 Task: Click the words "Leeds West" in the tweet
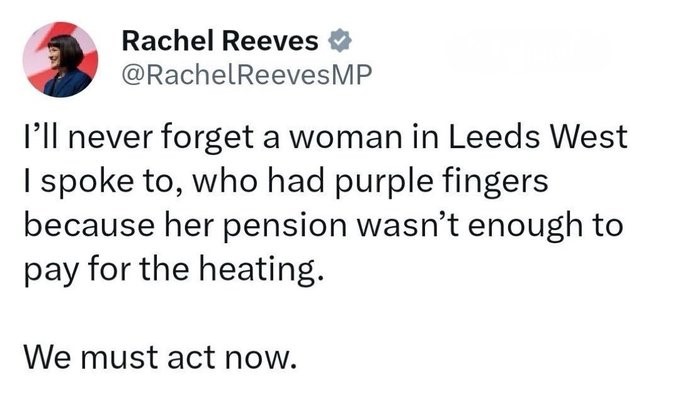(x=537, y=137)
